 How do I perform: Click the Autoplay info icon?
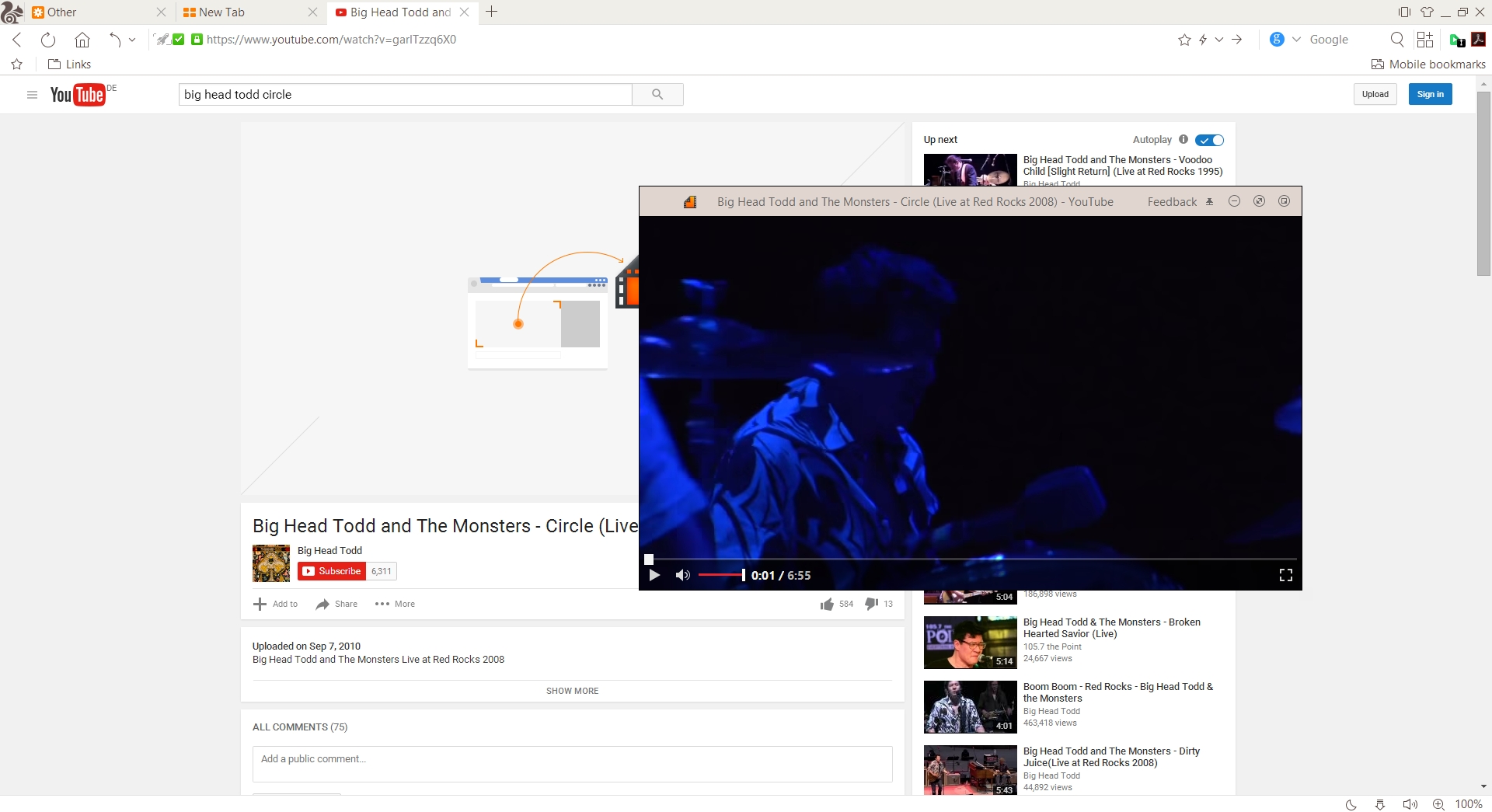1183,140
